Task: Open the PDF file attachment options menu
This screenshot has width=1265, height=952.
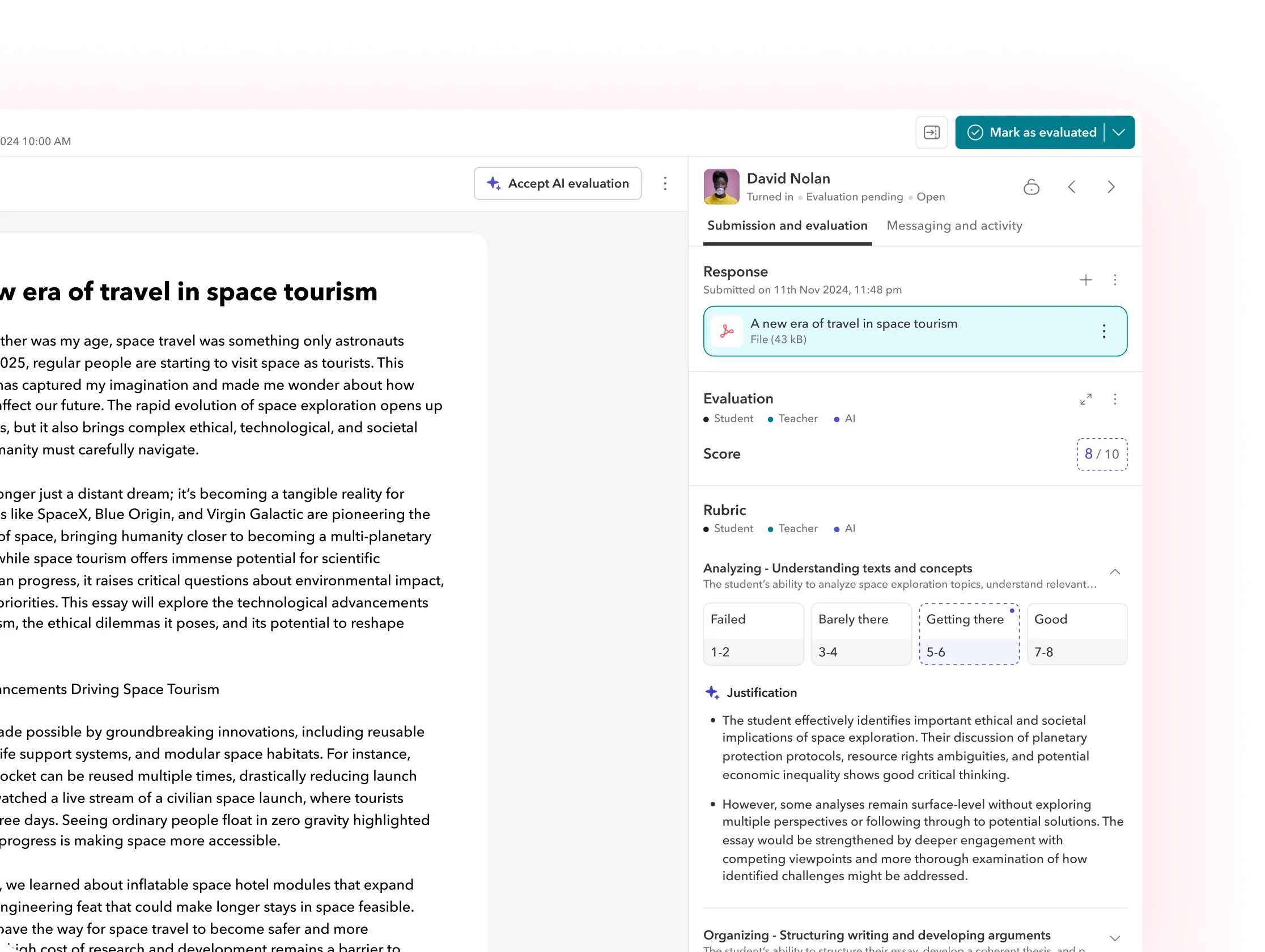Action: (x=1103, y=331)
